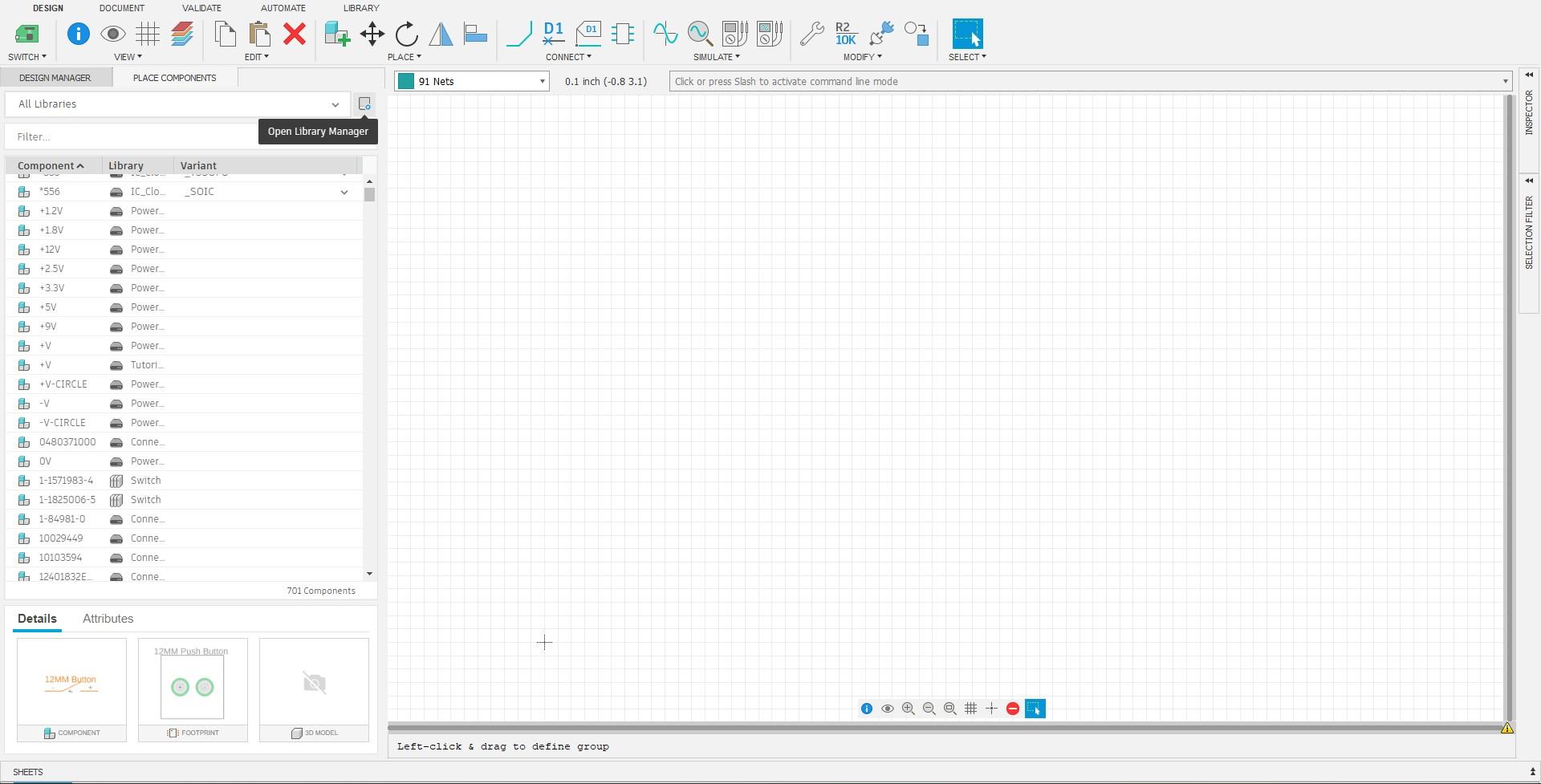Expand the PLACE dropdown menu
This screenshot has height=784, width=1541.
[405, 57]
